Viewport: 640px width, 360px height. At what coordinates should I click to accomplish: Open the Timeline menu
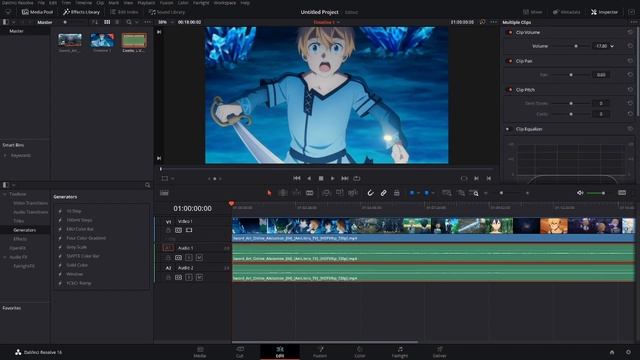coord(83,2)
